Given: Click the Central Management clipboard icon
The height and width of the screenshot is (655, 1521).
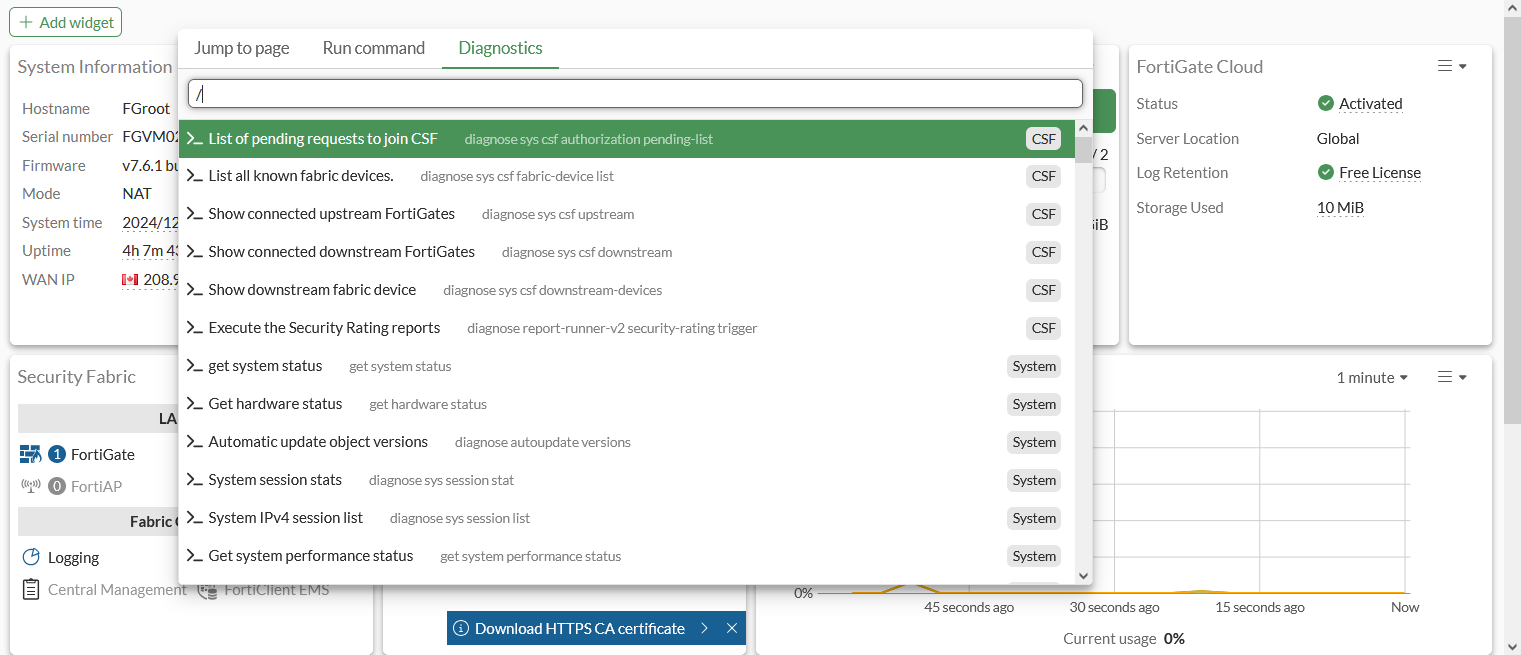Looking at the screenshot, I should pyautogui.click(x=31, y=589).
